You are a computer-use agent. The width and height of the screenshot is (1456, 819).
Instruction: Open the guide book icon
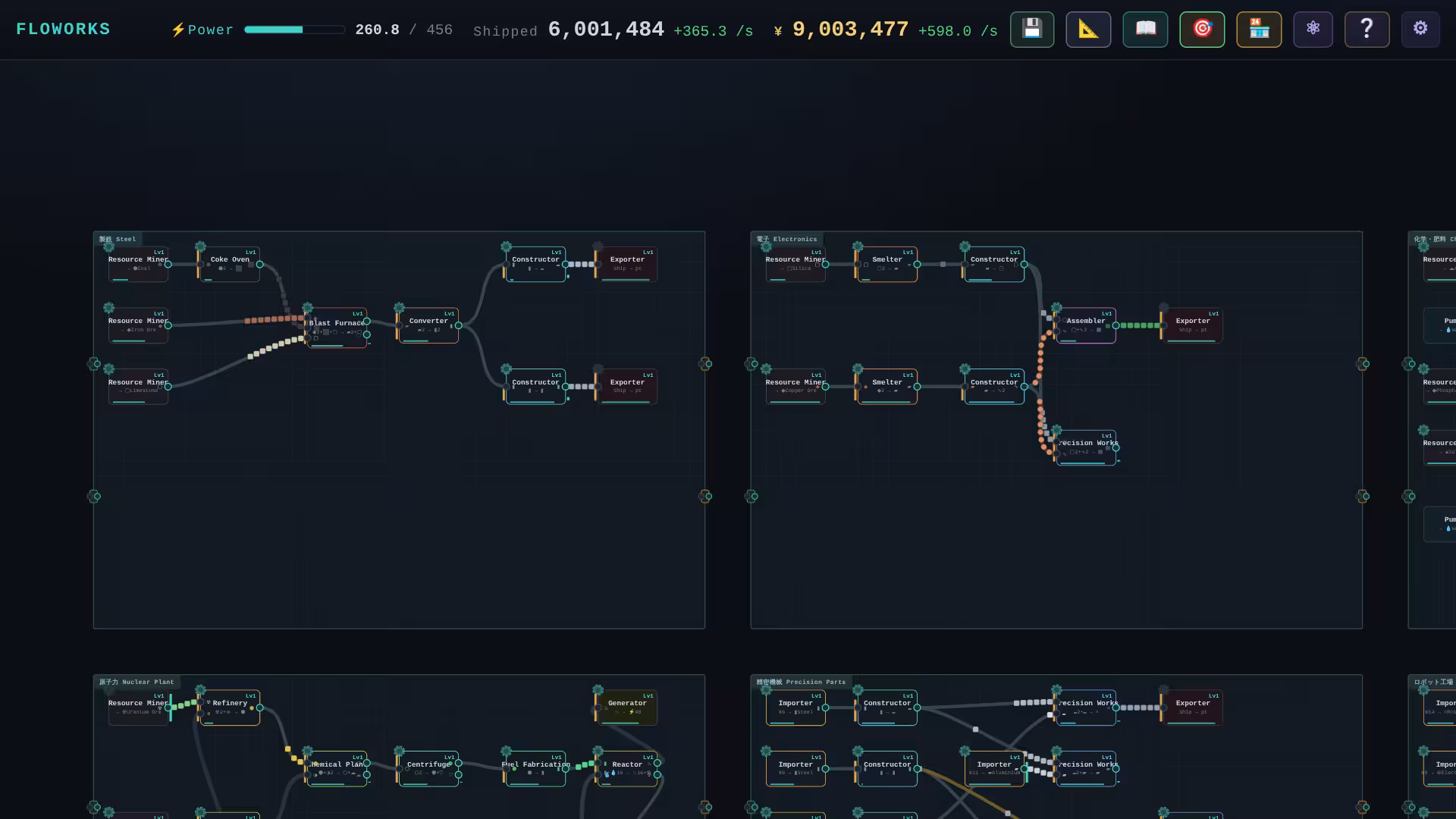(1145, 30)
